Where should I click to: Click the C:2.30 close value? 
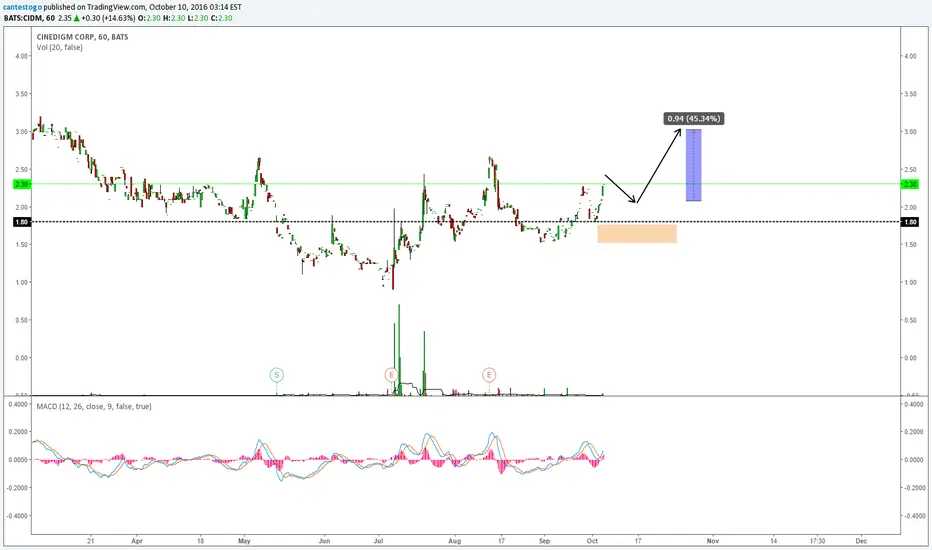[221, 18]
